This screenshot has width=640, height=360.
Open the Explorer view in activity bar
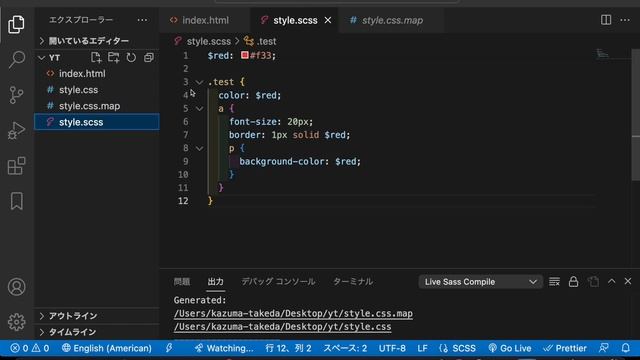(16, 24)
